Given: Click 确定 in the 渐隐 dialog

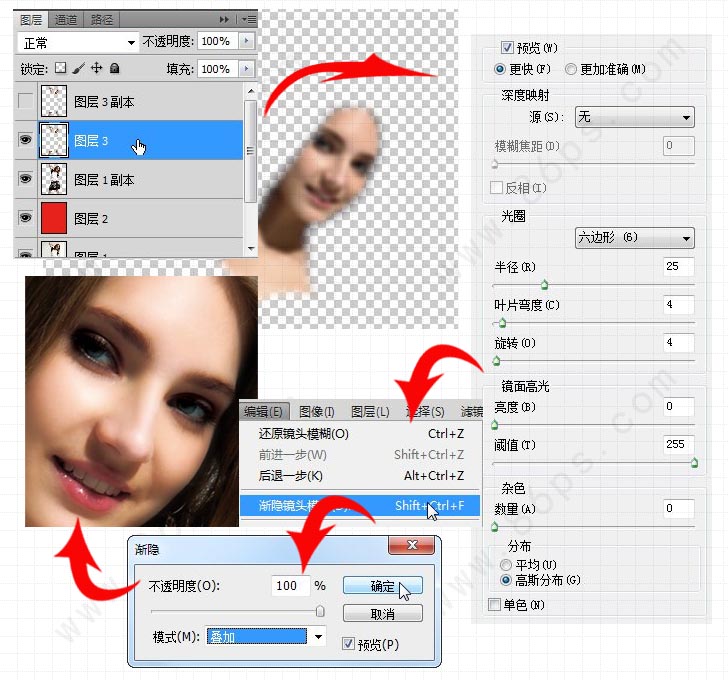Looking at the screenshot, I should pos(383,586).
